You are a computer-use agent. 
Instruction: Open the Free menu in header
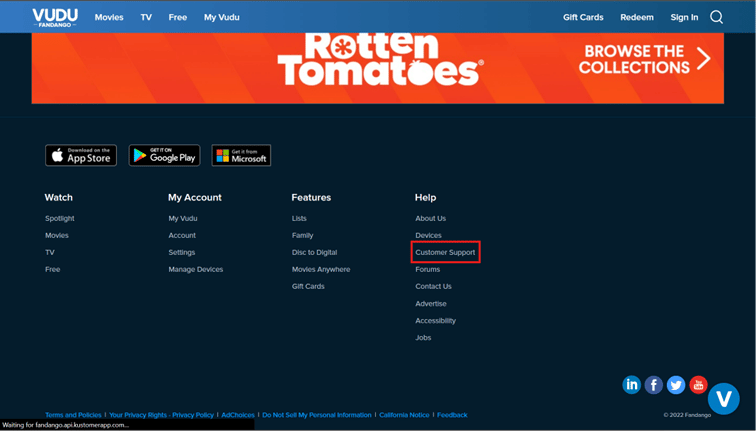pos(177,17)
